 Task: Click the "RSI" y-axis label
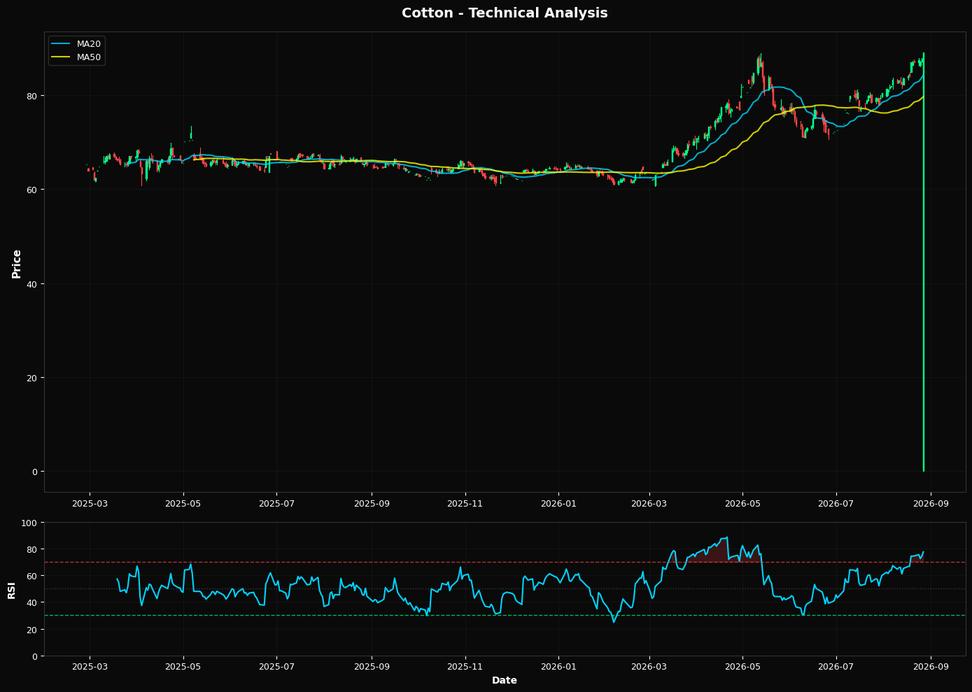click(12, 589)
